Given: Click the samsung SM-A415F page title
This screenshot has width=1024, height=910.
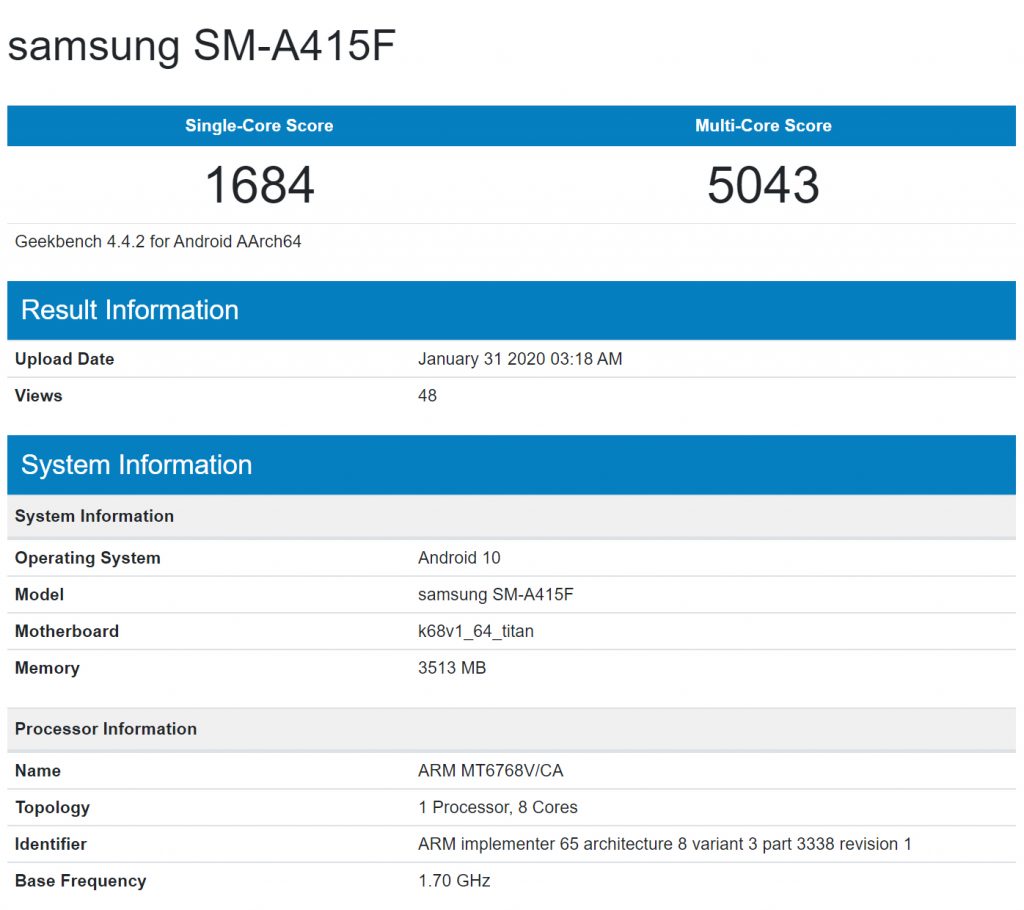Looking at the screenshot, I should click(x=202, y=47).
